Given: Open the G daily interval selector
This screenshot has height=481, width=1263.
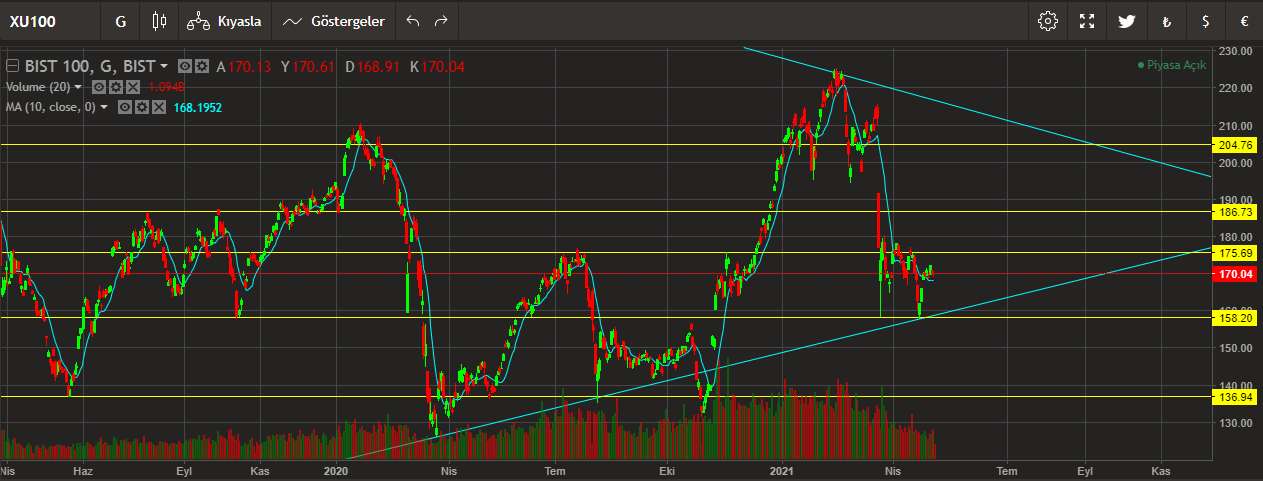Looking at the screenshot, I should point(121,20).
